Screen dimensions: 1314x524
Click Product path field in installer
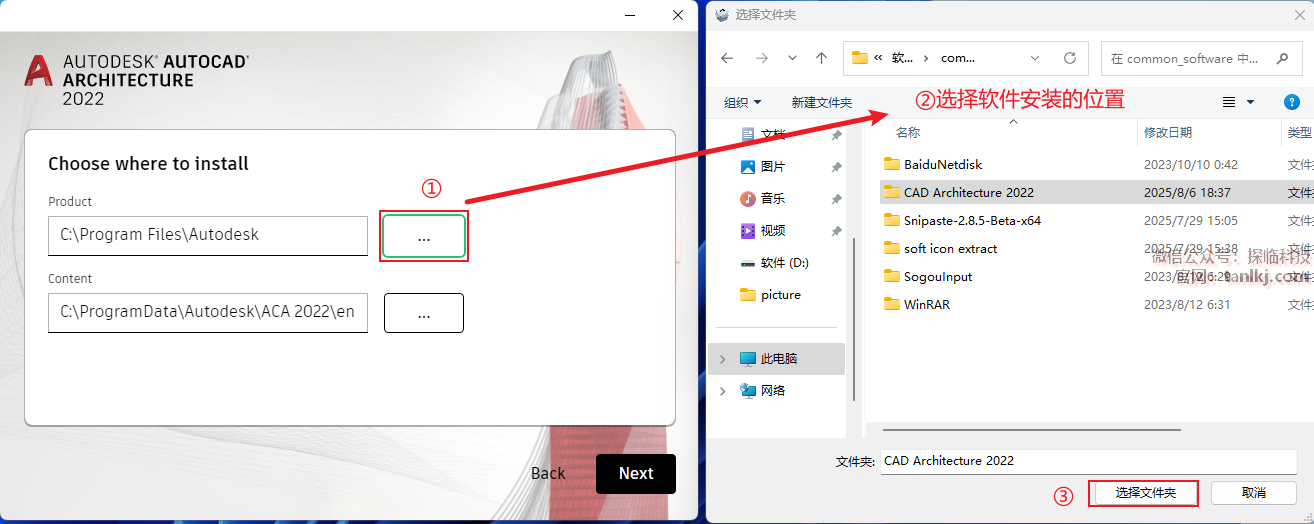[208, 235]
